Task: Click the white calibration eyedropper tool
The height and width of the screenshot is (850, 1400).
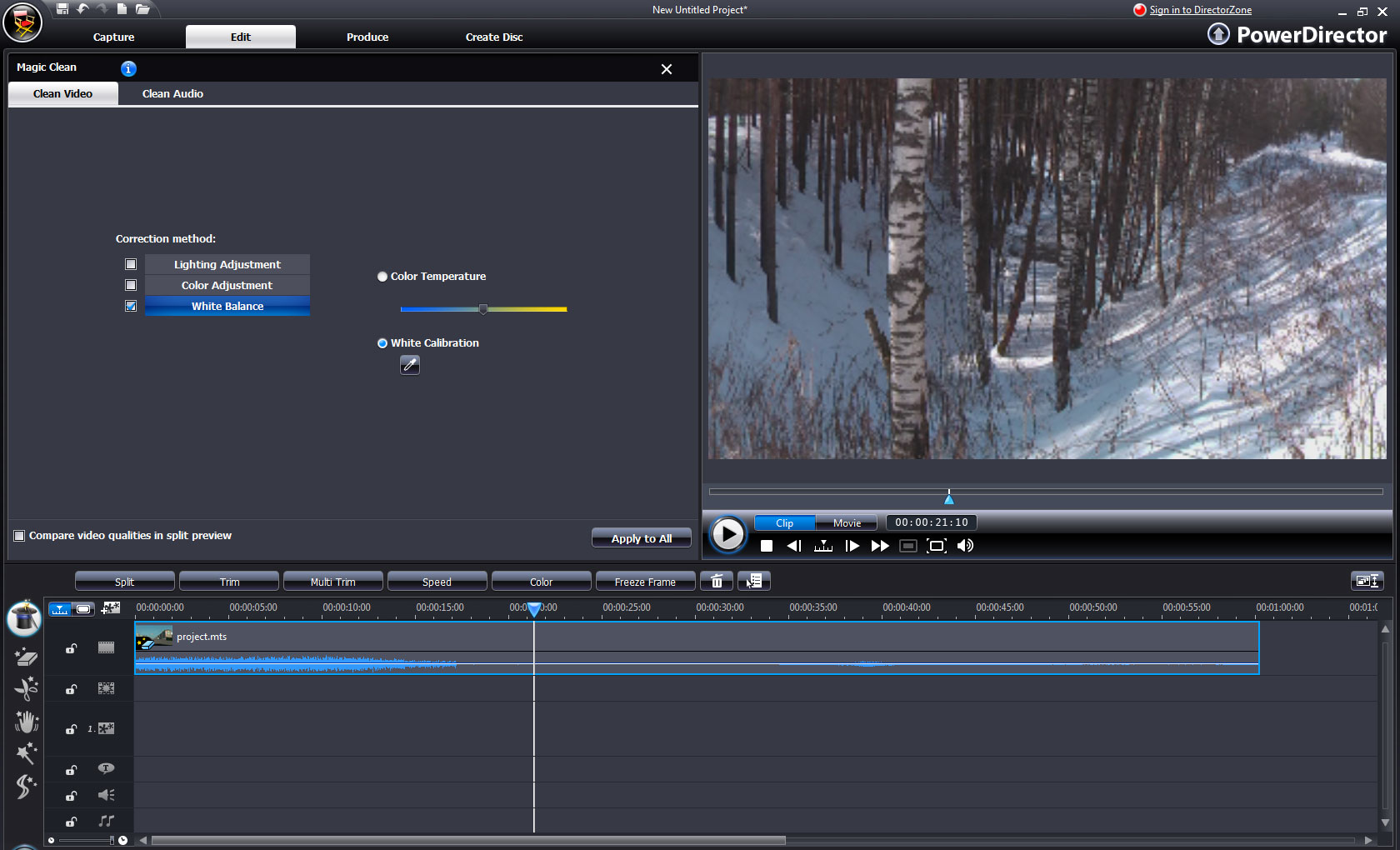Action: 409,365
